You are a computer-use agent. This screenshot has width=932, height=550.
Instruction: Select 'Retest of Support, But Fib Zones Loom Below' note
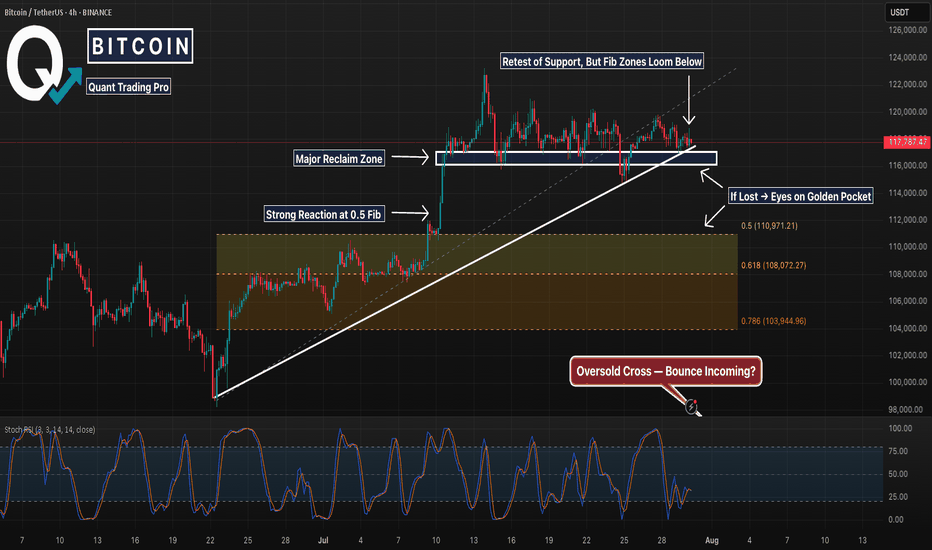pyautogui.click(x=602, y=61)
